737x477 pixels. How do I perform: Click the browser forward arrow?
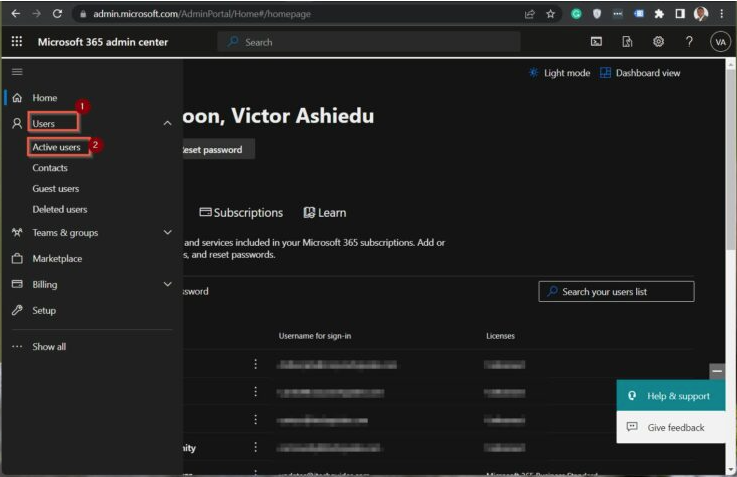pyautogui.click(x=36, y=14)
